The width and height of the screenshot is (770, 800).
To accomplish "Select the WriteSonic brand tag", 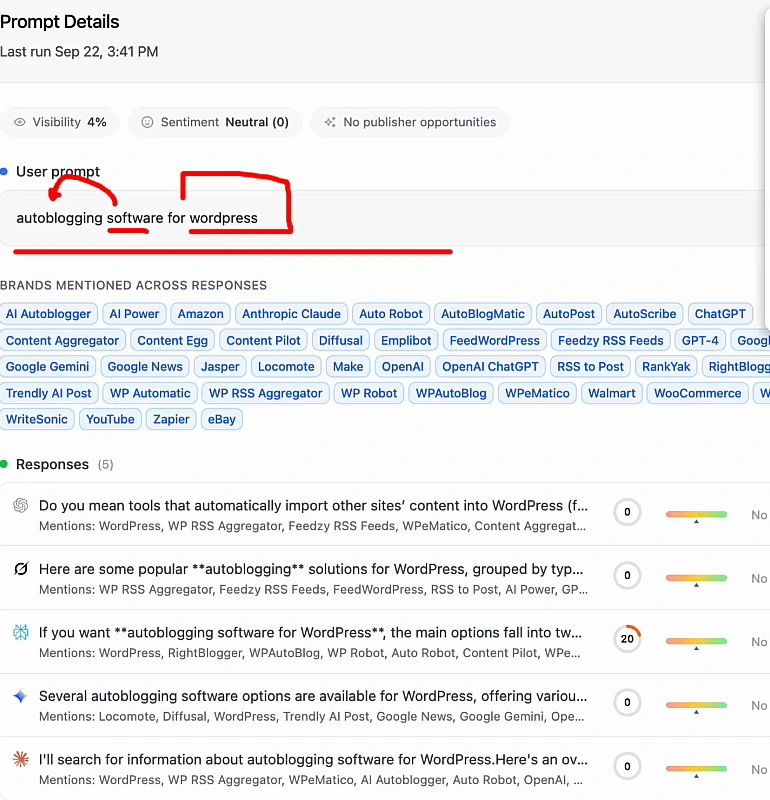I will (37, 419).
